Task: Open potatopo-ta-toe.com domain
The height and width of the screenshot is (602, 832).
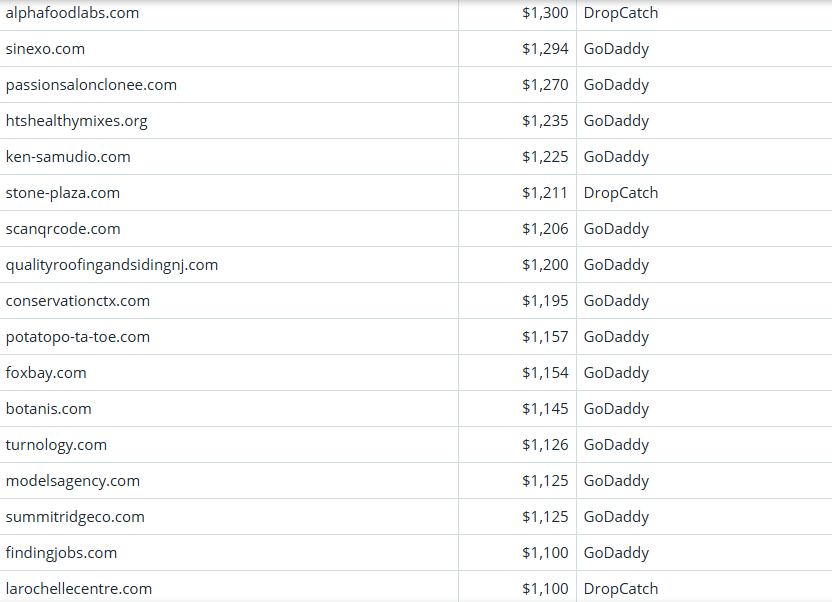Action: point(77,337)
